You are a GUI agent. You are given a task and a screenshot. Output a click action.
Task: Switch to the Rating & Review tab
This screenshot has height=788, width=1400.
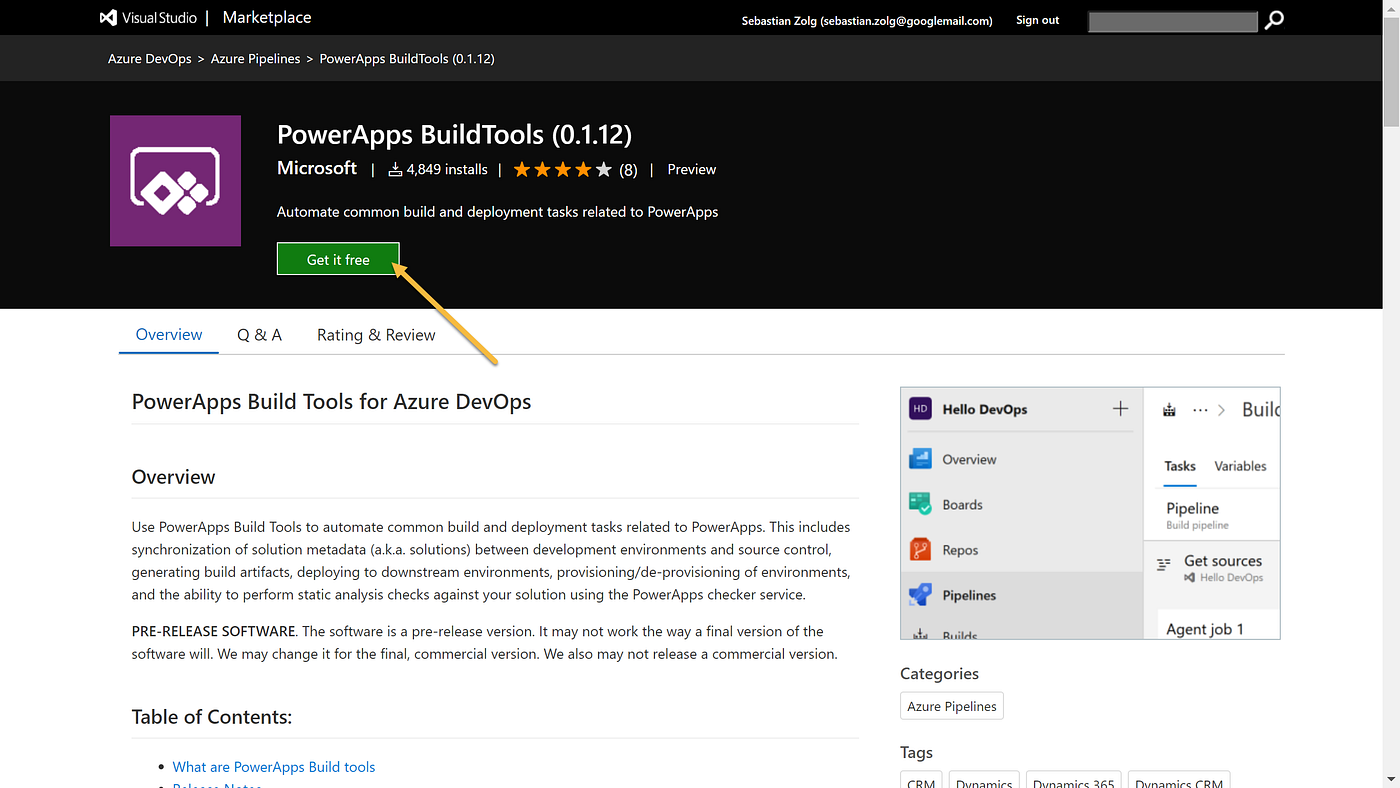tap(376, 335)
